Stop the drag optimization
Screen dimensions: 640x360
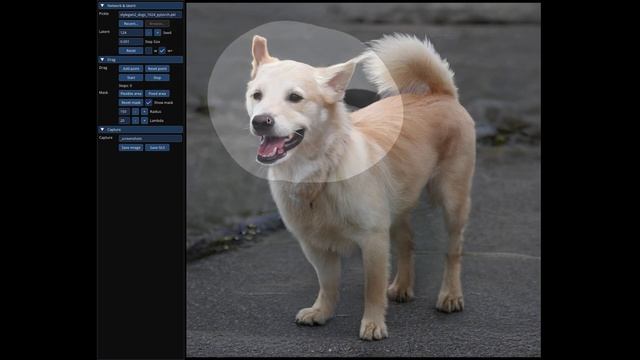pyautogui.click(x=157, y=78)
